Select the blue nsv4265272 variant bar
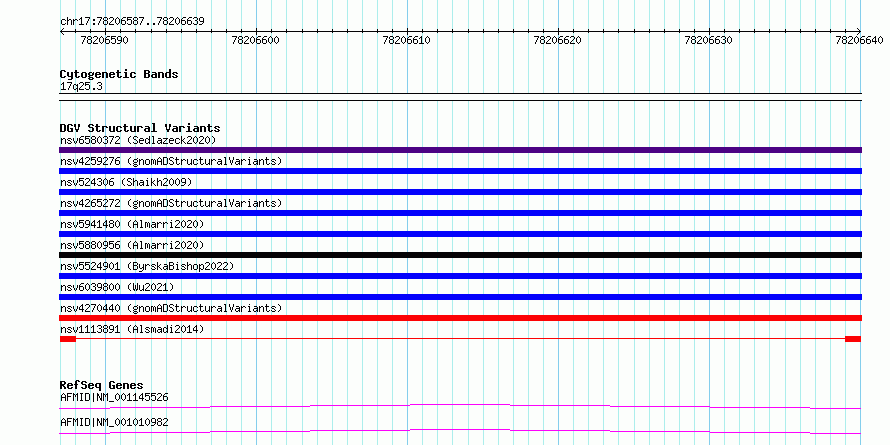890x445 pixels. 460,213
